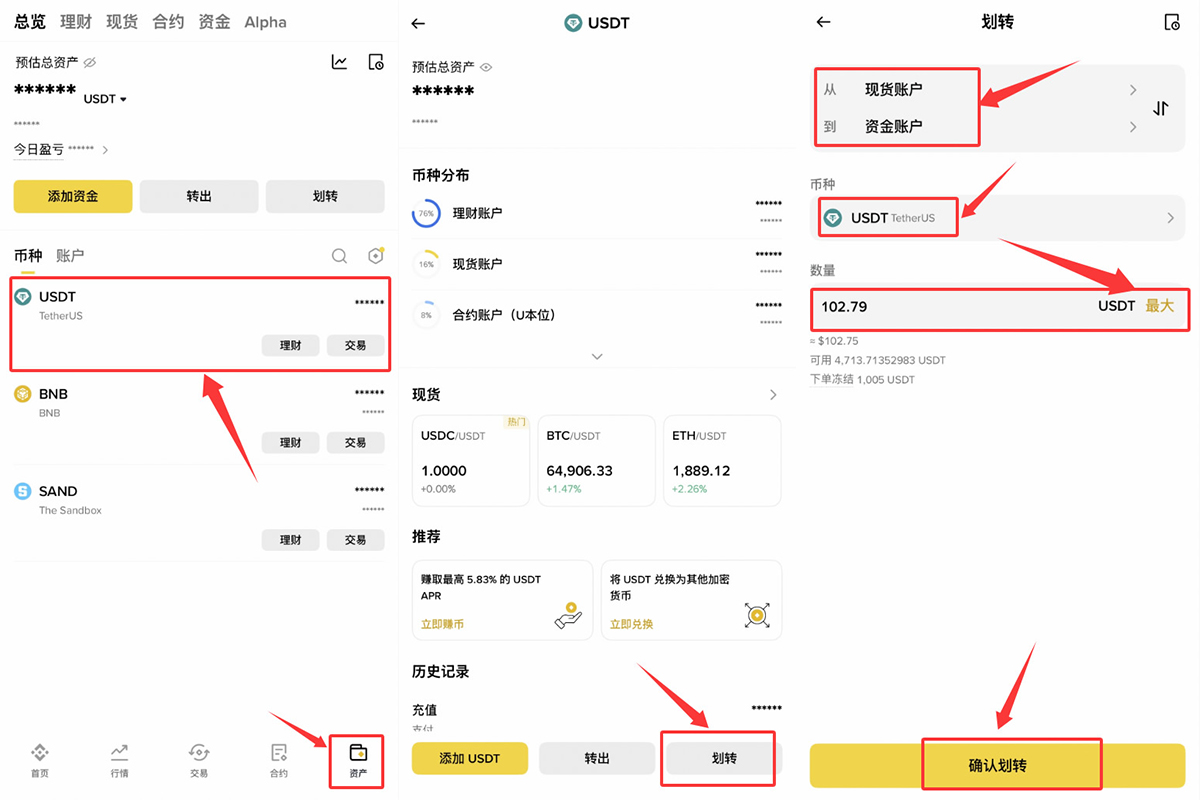Expand today's PnL chevron
Image resolution: width=1200 pixels, height=800 pixels.
pos(105,150)
